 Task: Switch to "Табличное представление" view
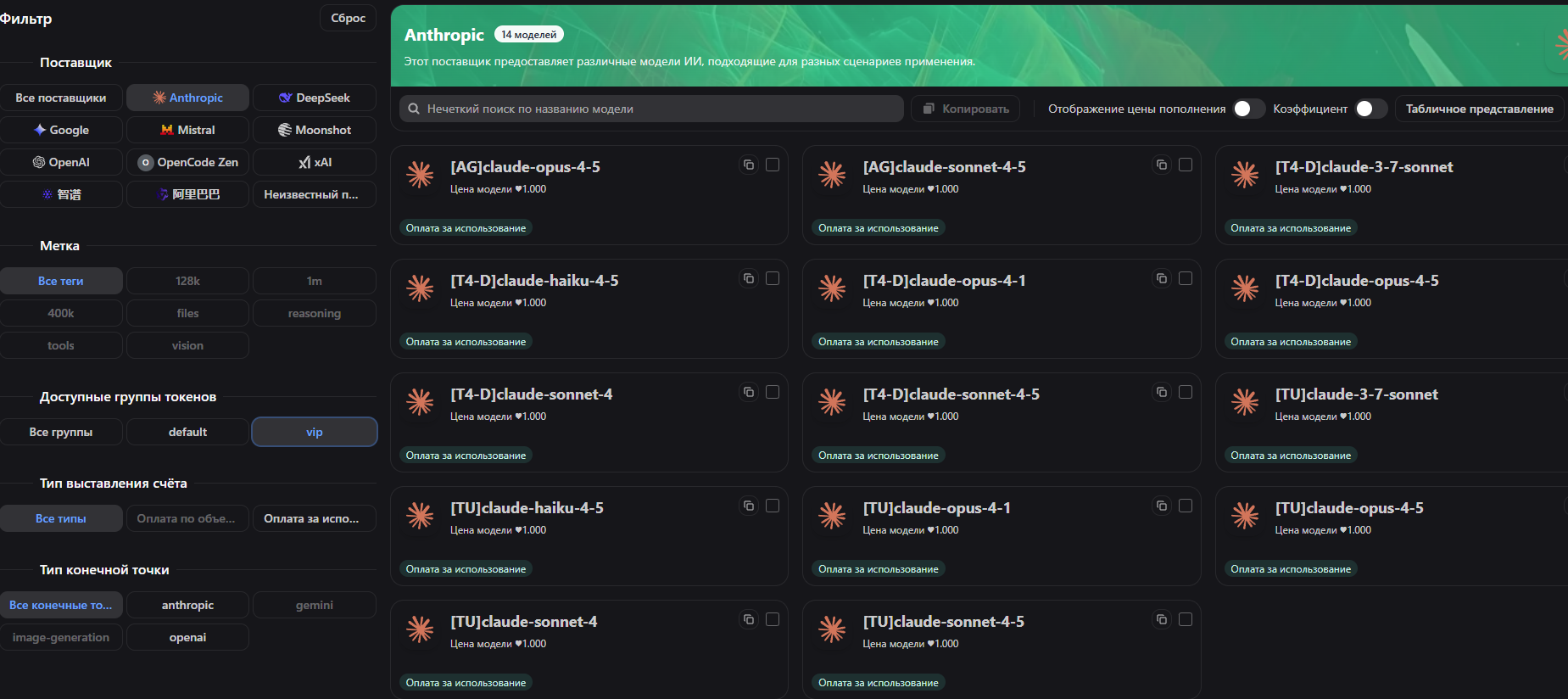(1479, 109)
